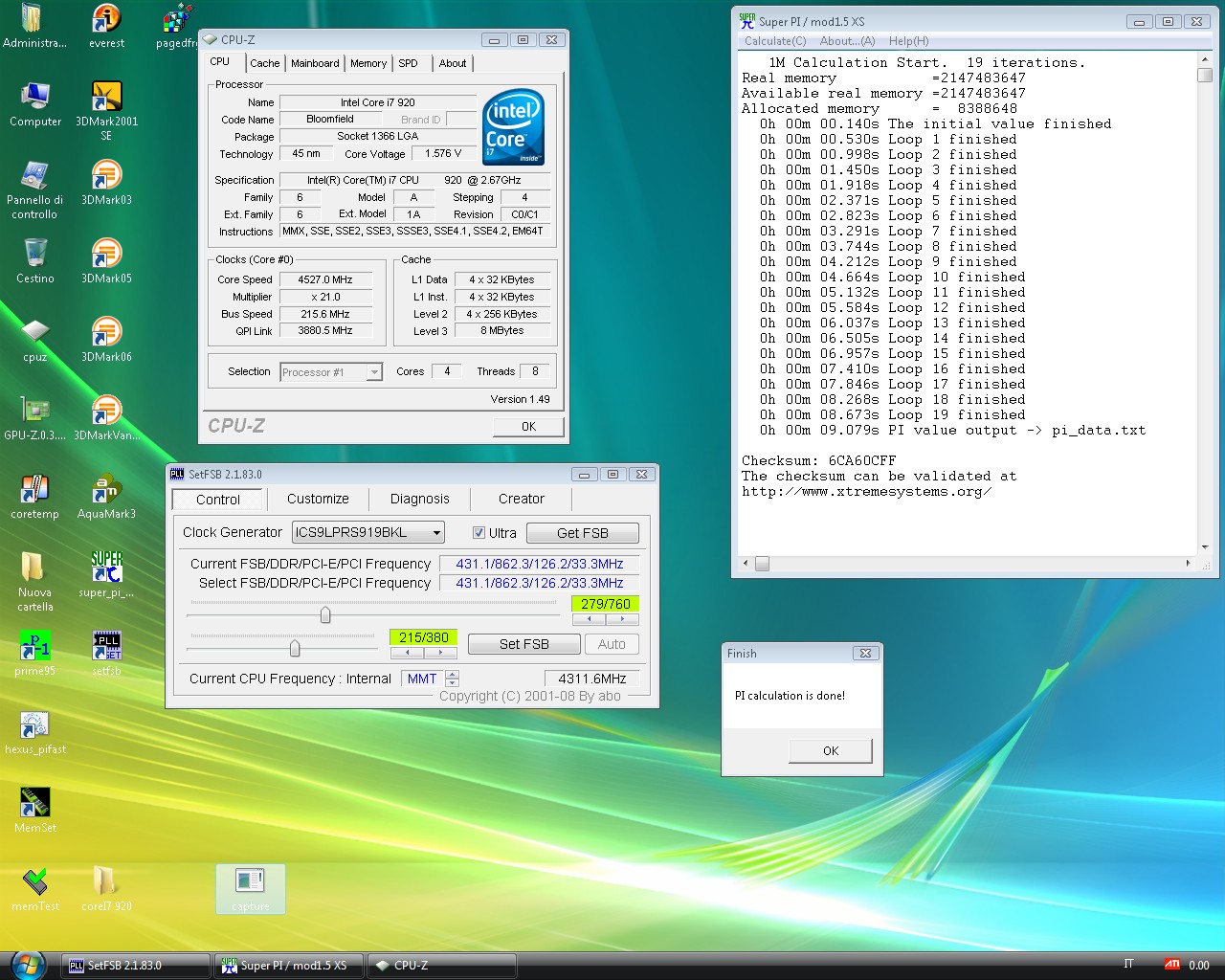
Task: Switch to Super PI taskbar button
Action: click(290, 966)
